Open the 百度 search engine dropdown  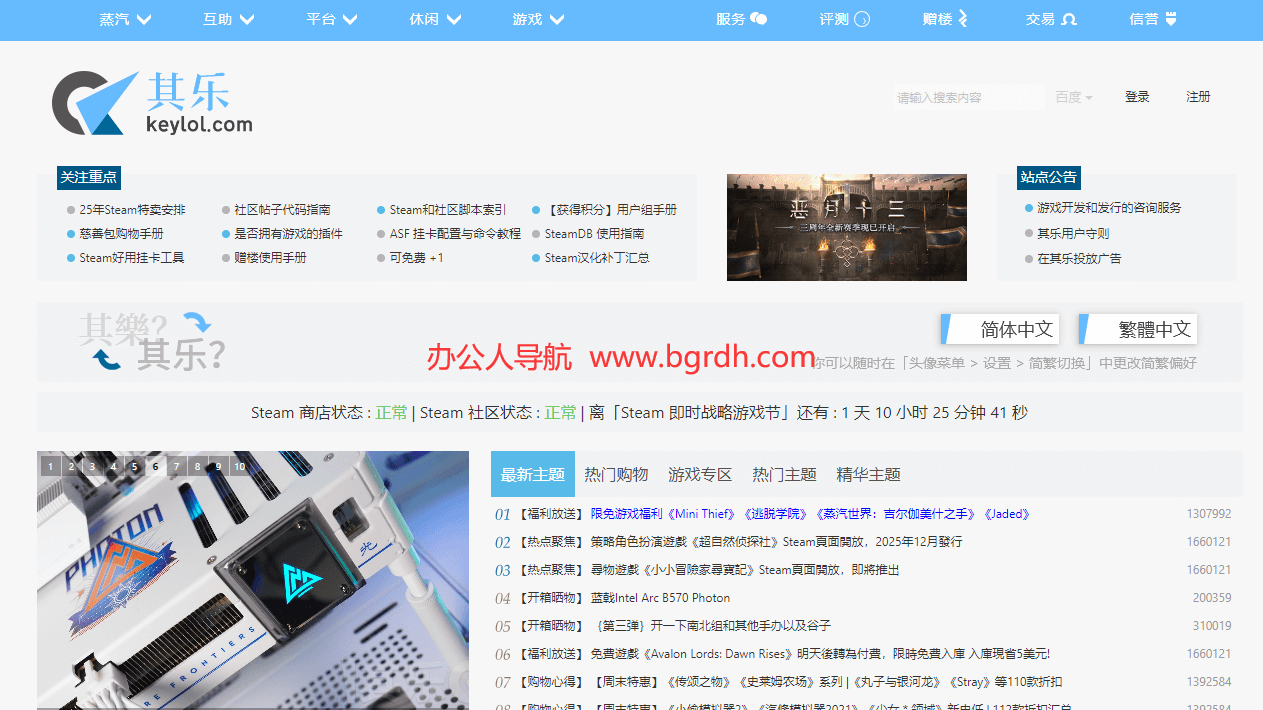[x=1073, y=97]
